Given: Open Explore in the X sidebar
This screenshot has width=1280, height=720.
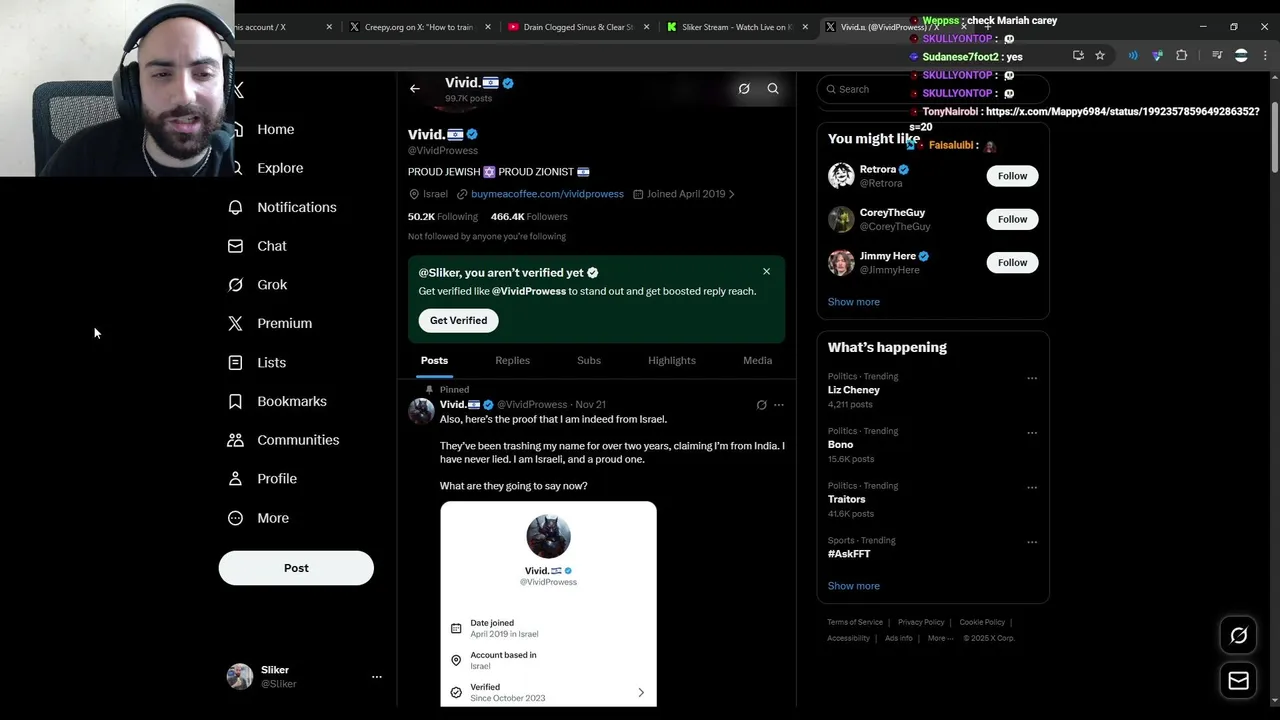Looking at the screenshot, I should 279,168.
